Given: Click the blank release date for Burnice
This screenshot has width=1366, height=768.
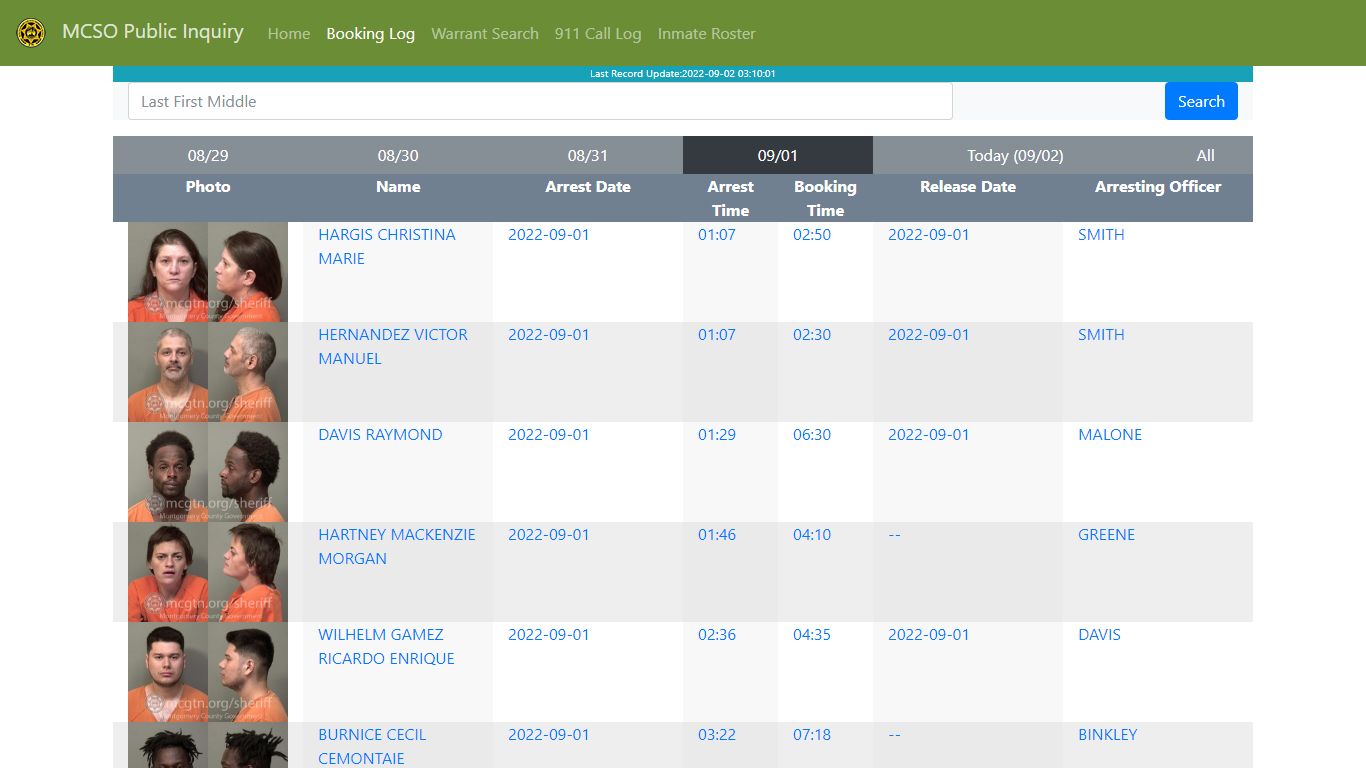Looking at the screenshot, I should pyautogui.click(x=894, y=734).
